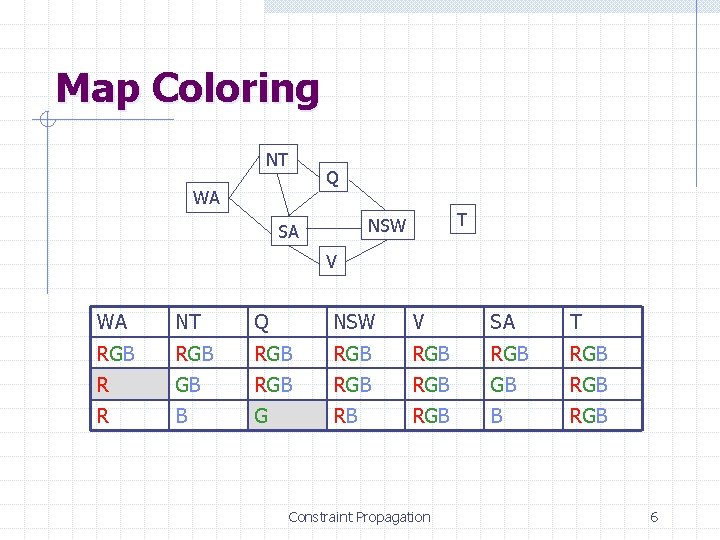
Task: Click the "Map Coloring" slide title
Action: tap(187, 89)
